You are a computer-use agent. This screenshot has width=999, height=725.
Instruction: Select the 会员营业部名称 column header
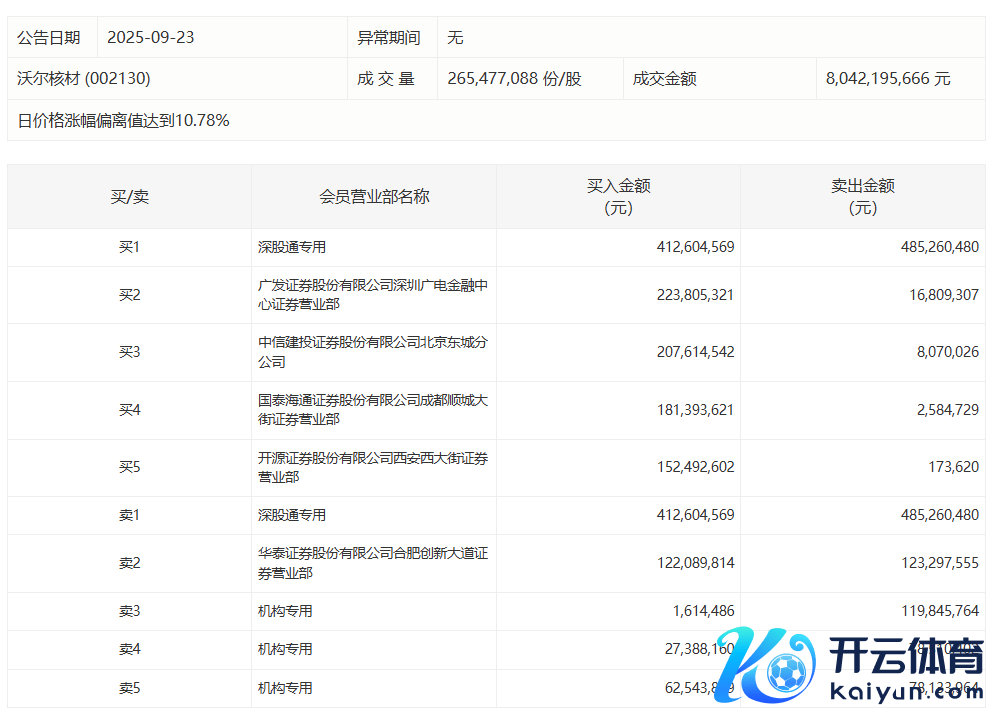pos(374,197)
